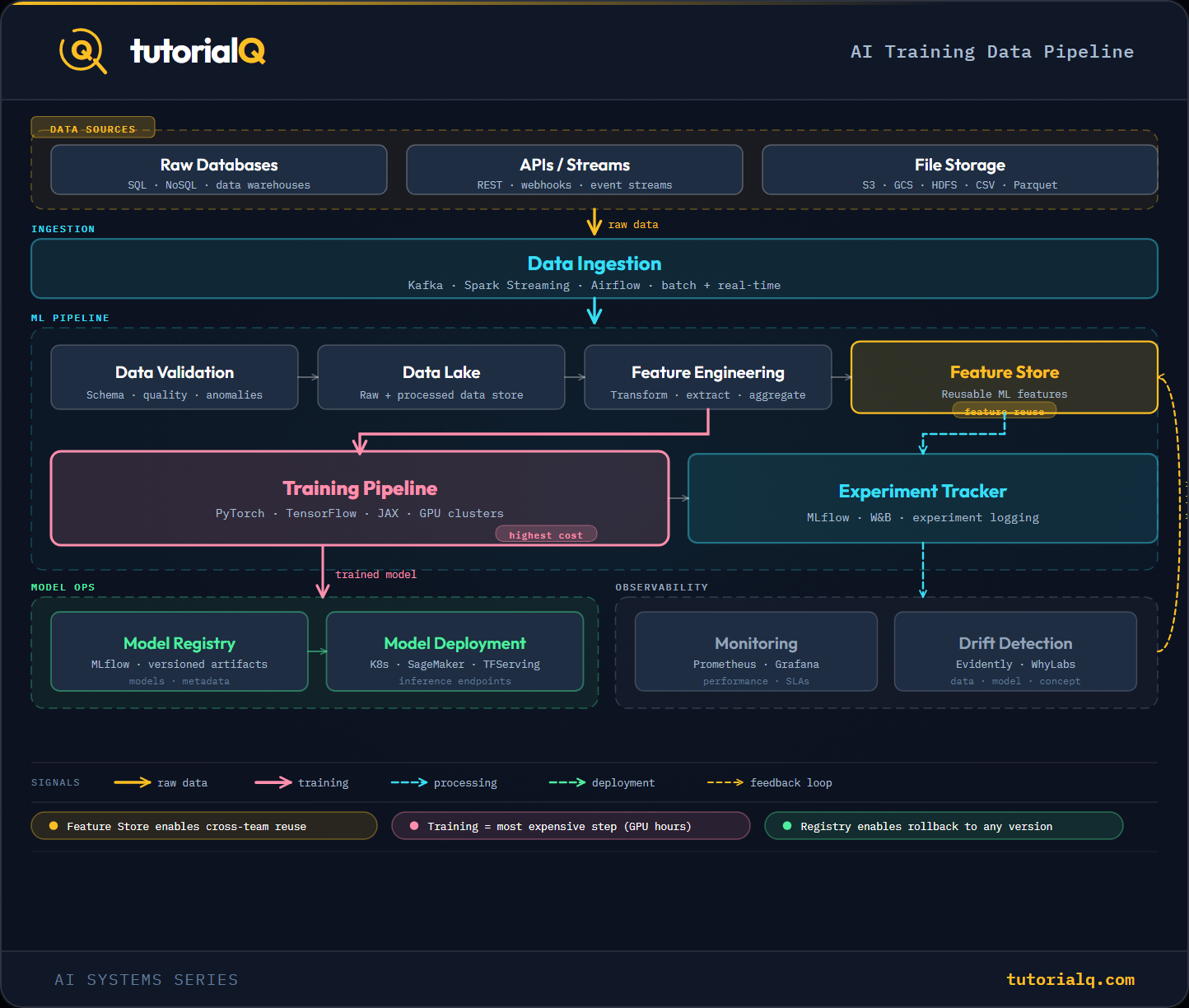
Task: Click the SIGNALS legend heading
Action: pyautogui.click(x=56, y=782)
